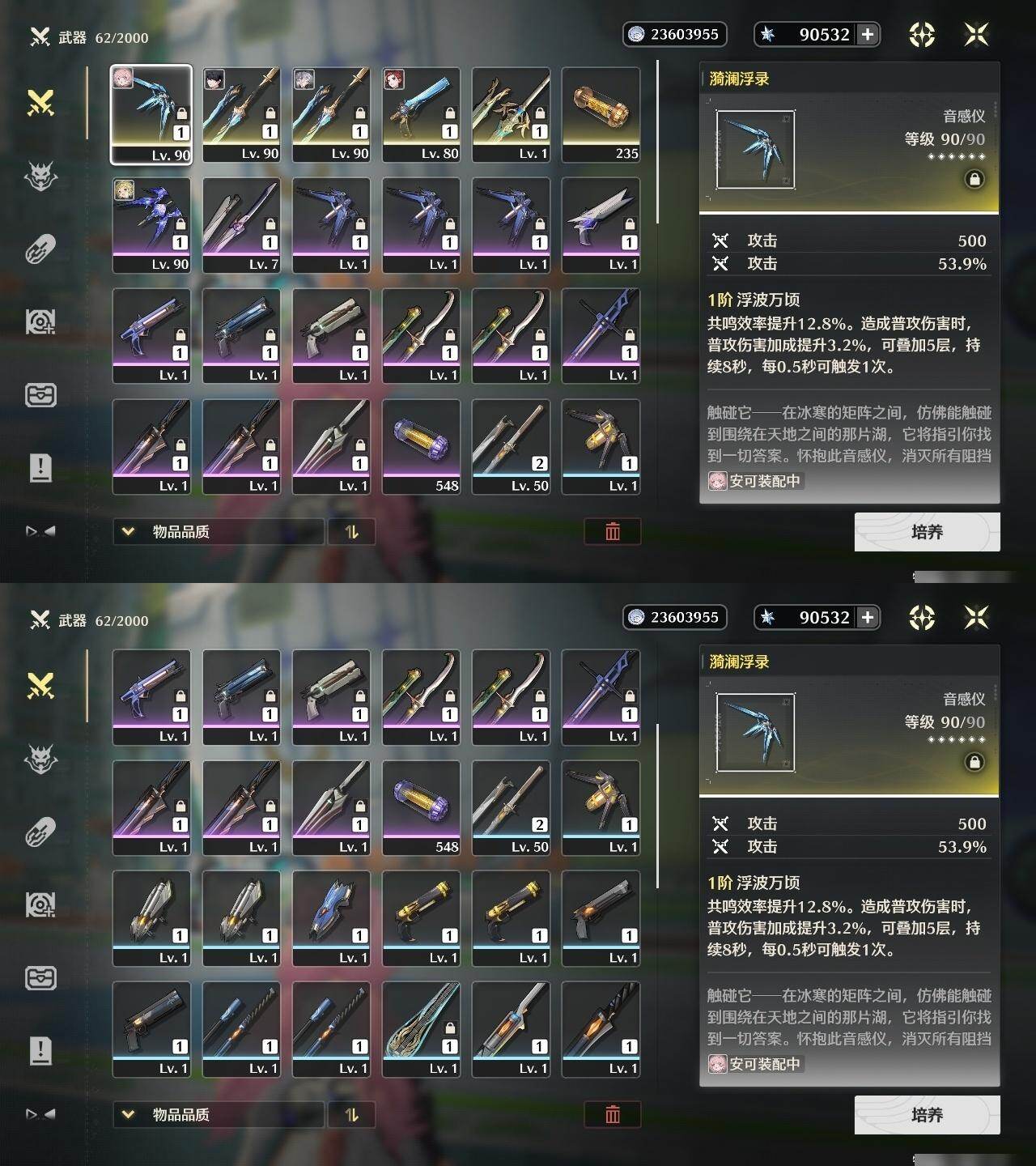Toggle the sort order arrows button
This screenshot has height=1166, width=1036.
click(351, 531)
